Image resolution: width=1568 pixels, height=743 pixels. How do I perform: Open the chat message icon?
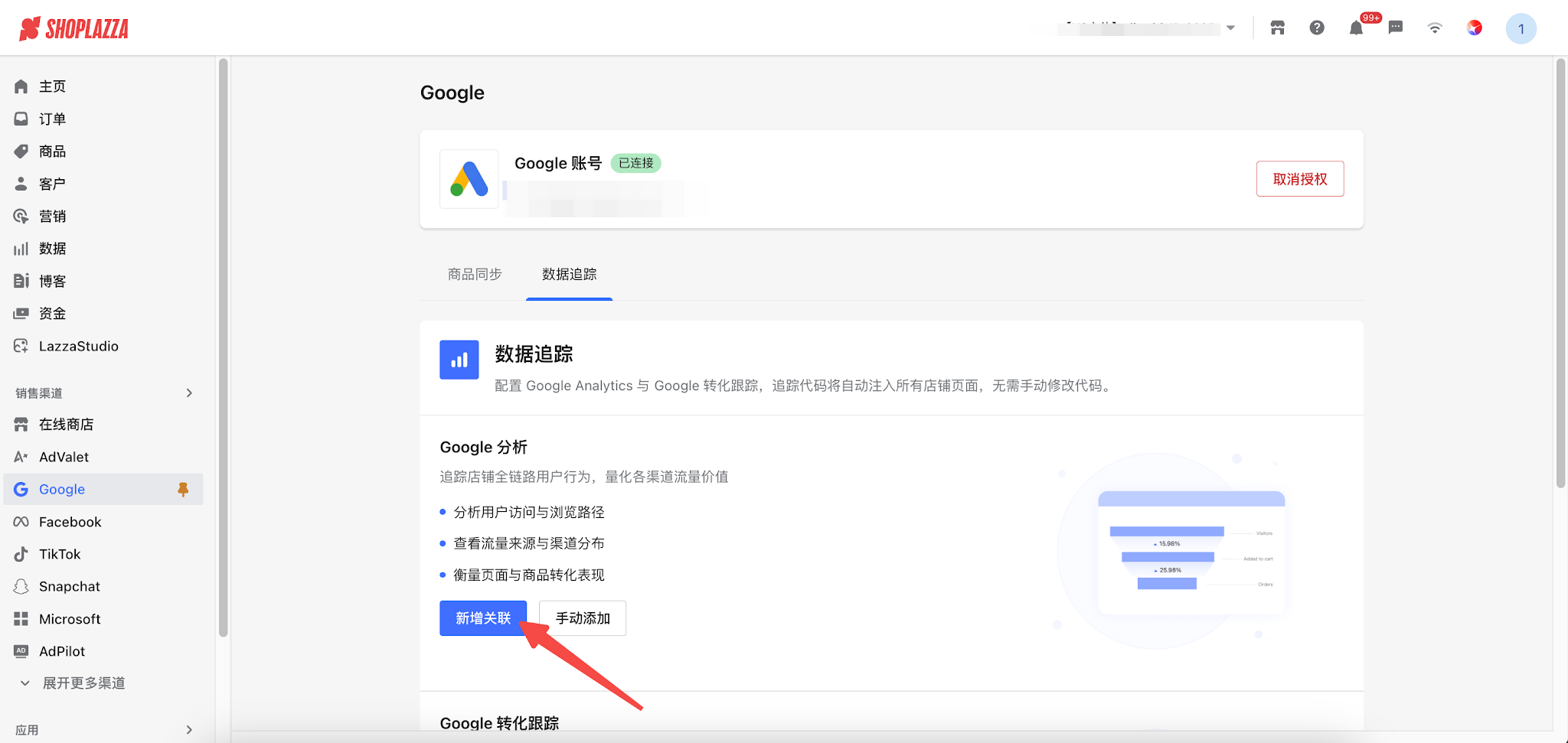click(x=1396, y=28)
